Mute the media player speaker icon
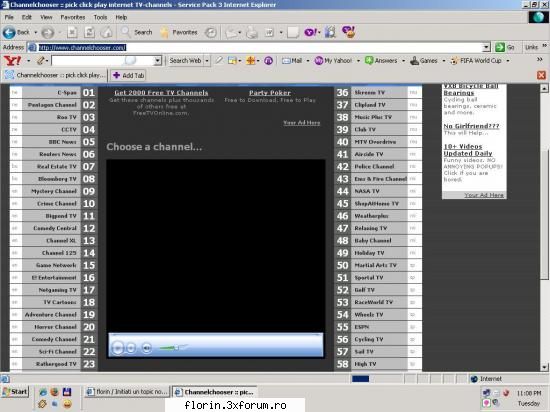550x412 pixels. [x=147, y=348]
